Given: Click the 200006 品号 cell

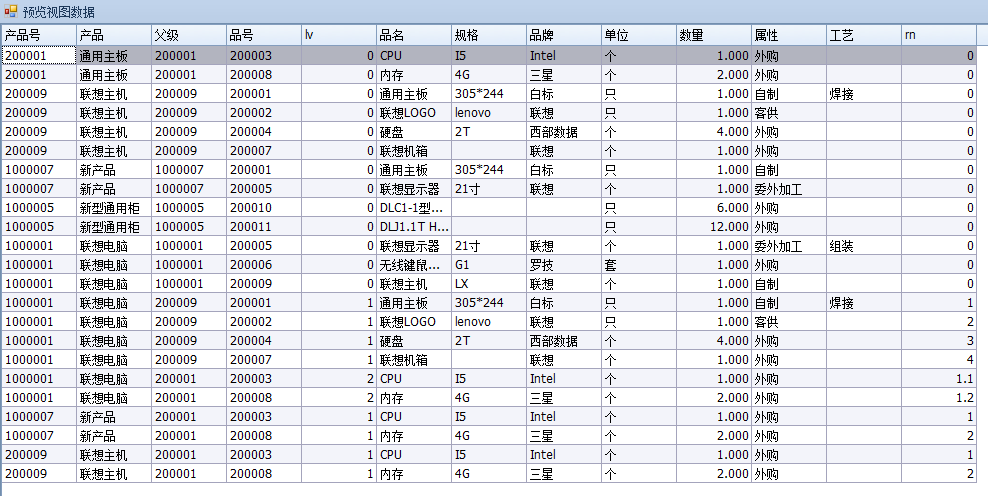Looking at the screenshot, I should tap(264, 265).
